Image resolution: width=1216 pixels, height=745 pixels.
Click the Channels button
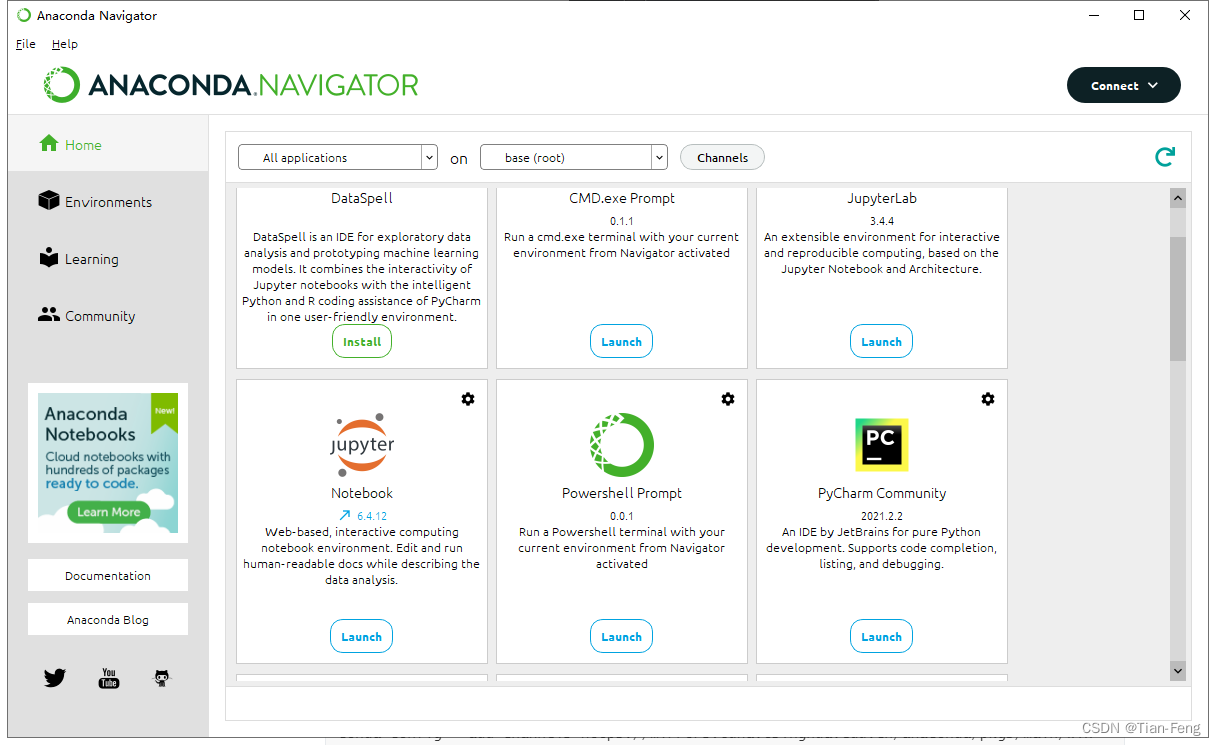pyautogui.click(x=722, y=157)
